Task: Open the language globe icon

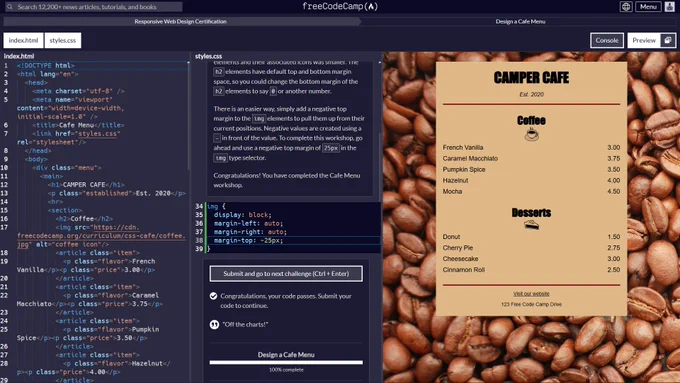Action: (626, 7)
